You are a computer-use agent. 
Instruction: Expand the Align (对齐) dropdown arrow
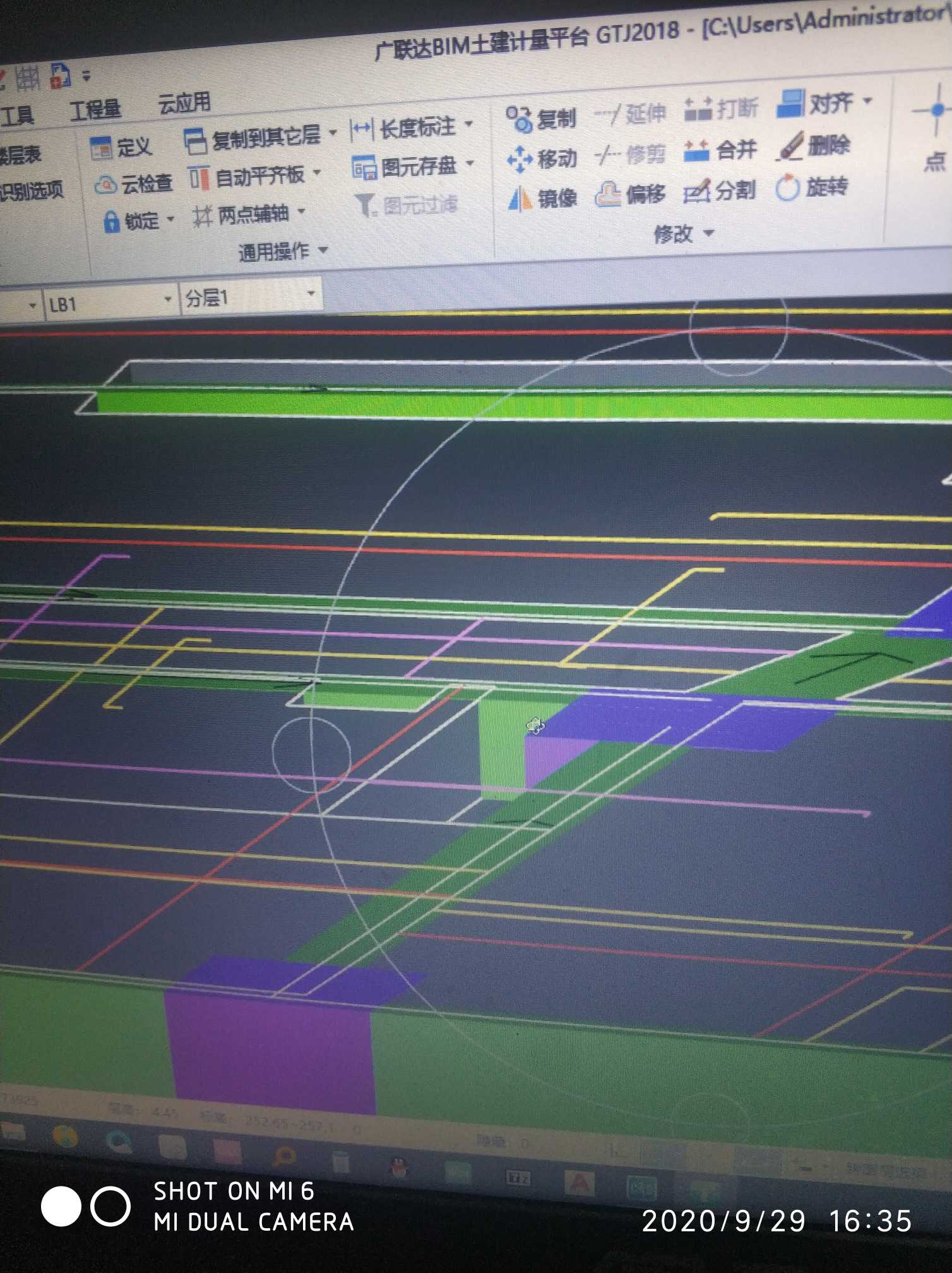tap(867, 100)
